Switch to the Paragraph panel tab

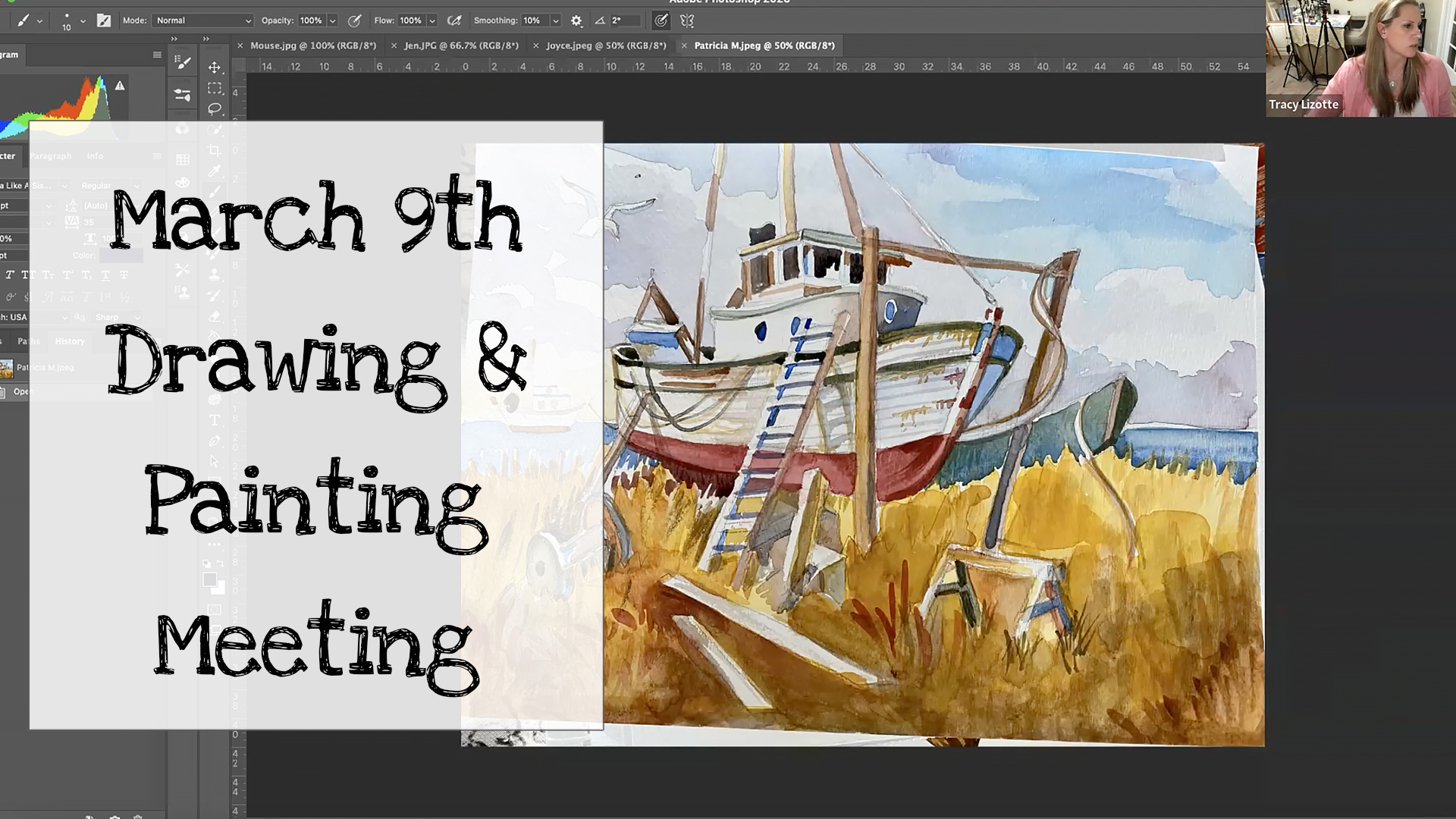(x=51, y=156)
